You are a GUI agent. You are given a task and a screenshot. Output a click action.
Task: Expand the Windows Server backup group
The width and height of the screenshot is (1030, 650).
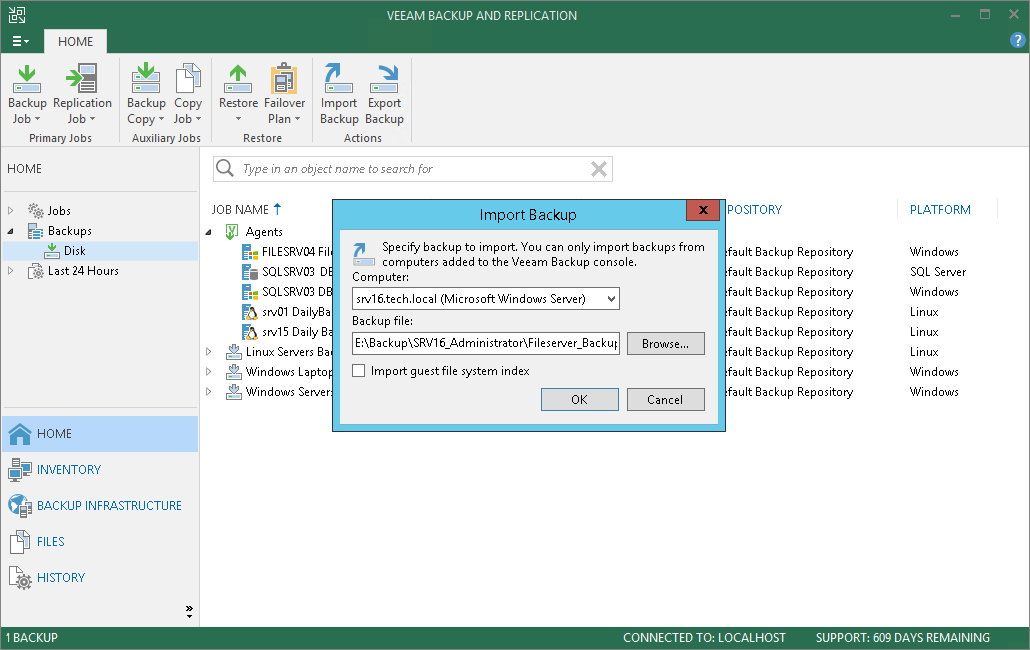pos(208,392)
